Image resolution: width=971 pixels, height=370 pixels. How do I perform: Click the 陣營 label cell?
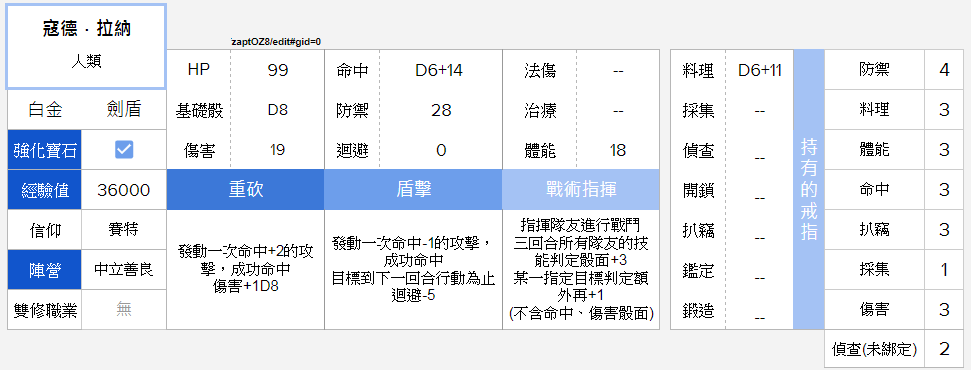click(45, 270)
